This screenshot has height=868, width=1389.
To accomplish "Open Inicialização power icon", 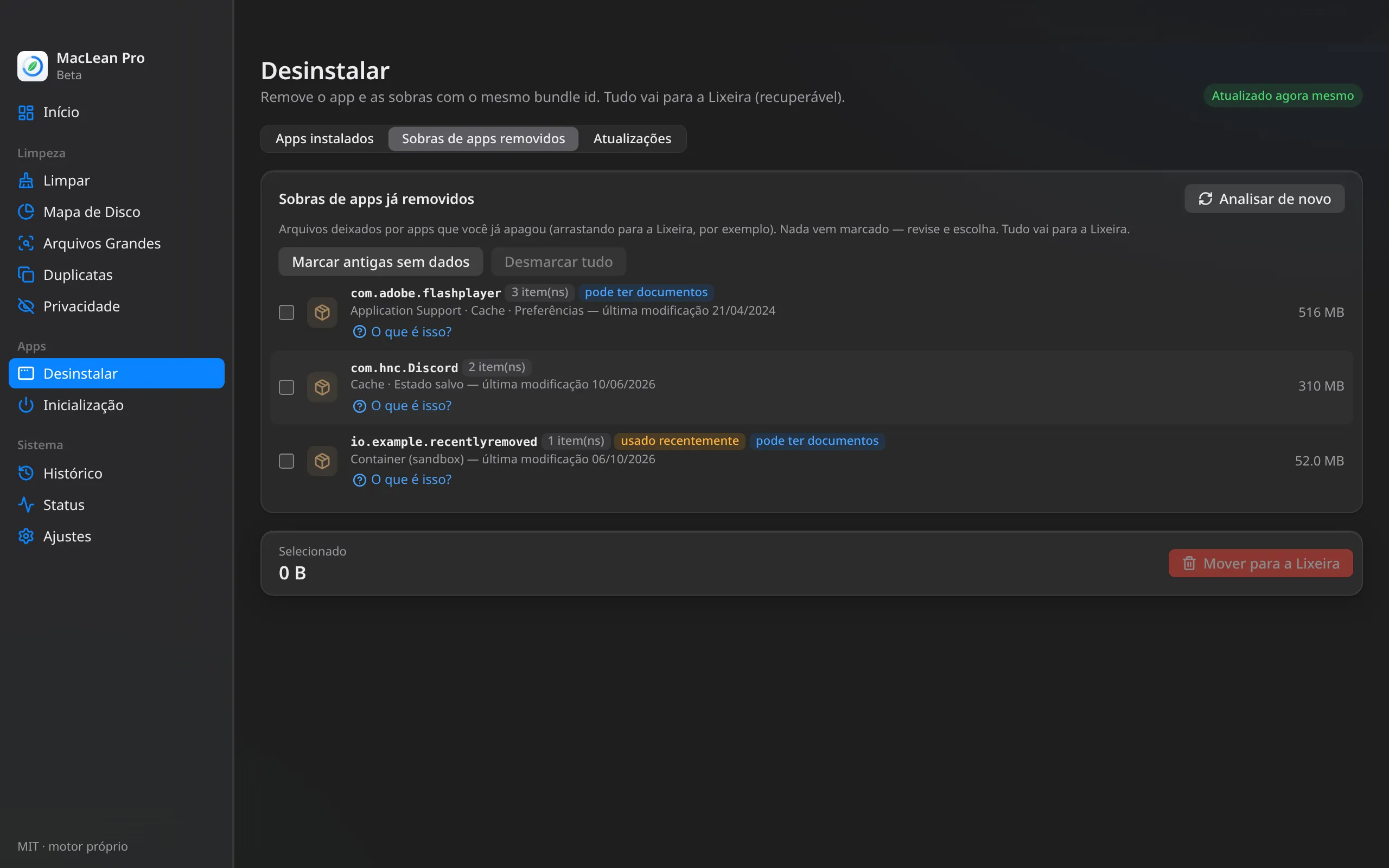I will 26,405.
